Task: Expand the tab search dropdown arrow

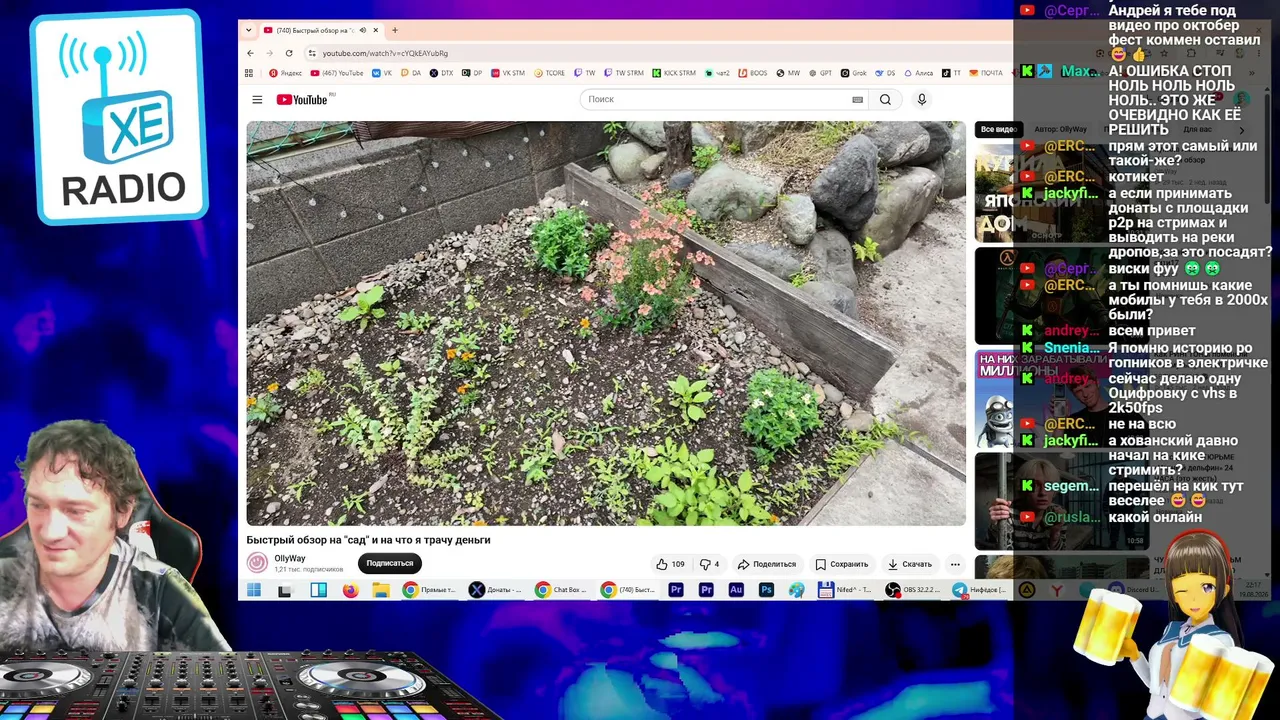Action: (x=250, y=30)
